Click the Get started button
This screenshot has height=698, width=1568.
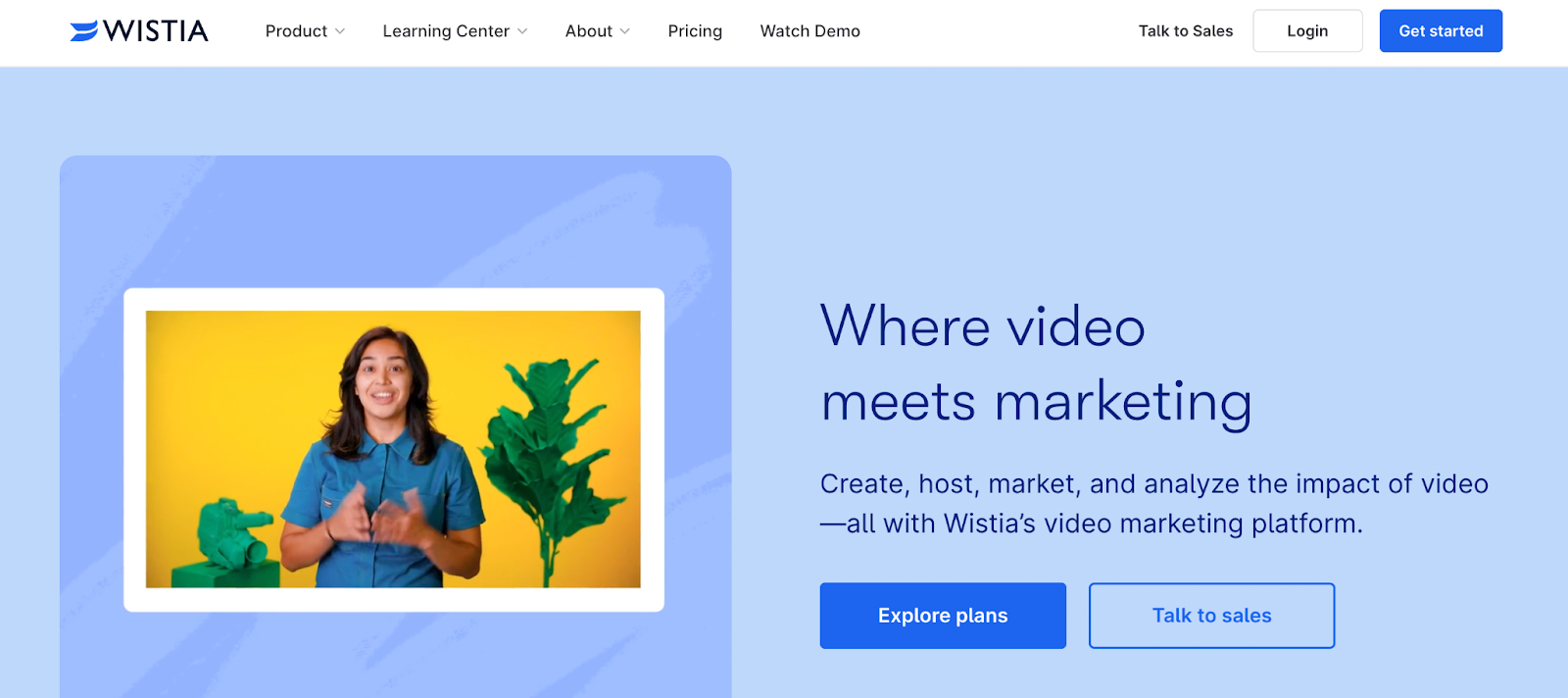1441,31
